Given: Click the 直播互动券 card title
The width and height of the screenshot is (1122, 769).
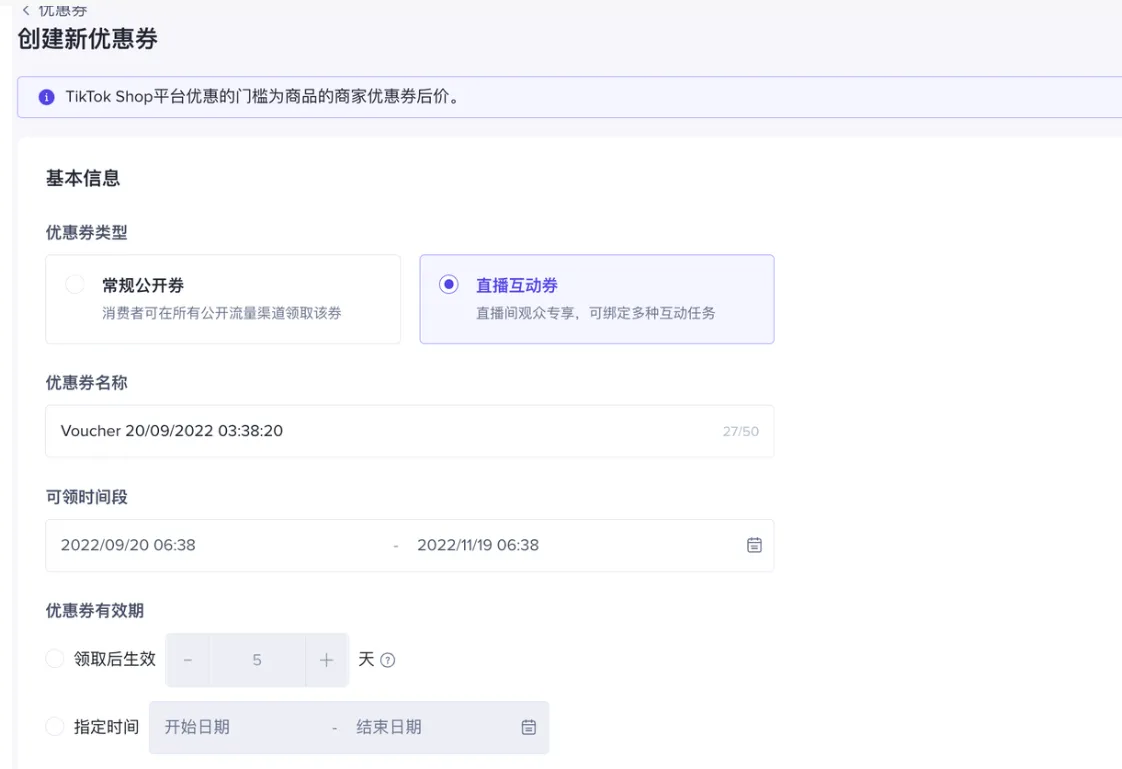Looking at the screenshot, I should coord(517,285).
